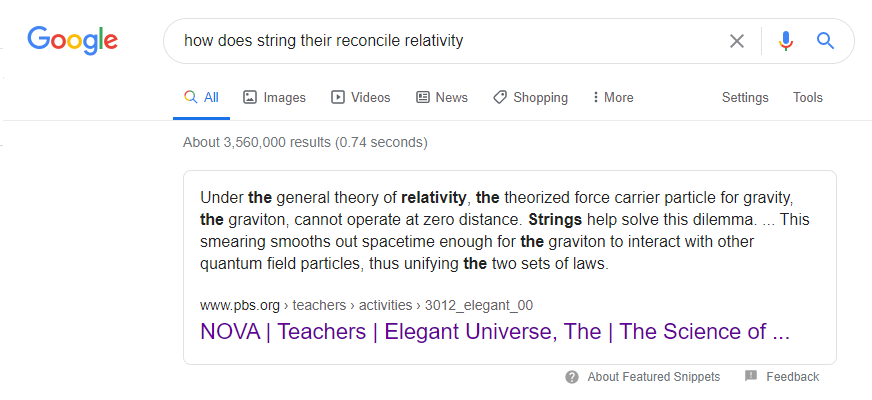This screenshot has width=872, height=400.
Task: Click the Google logo
Action: pos(72,41)
